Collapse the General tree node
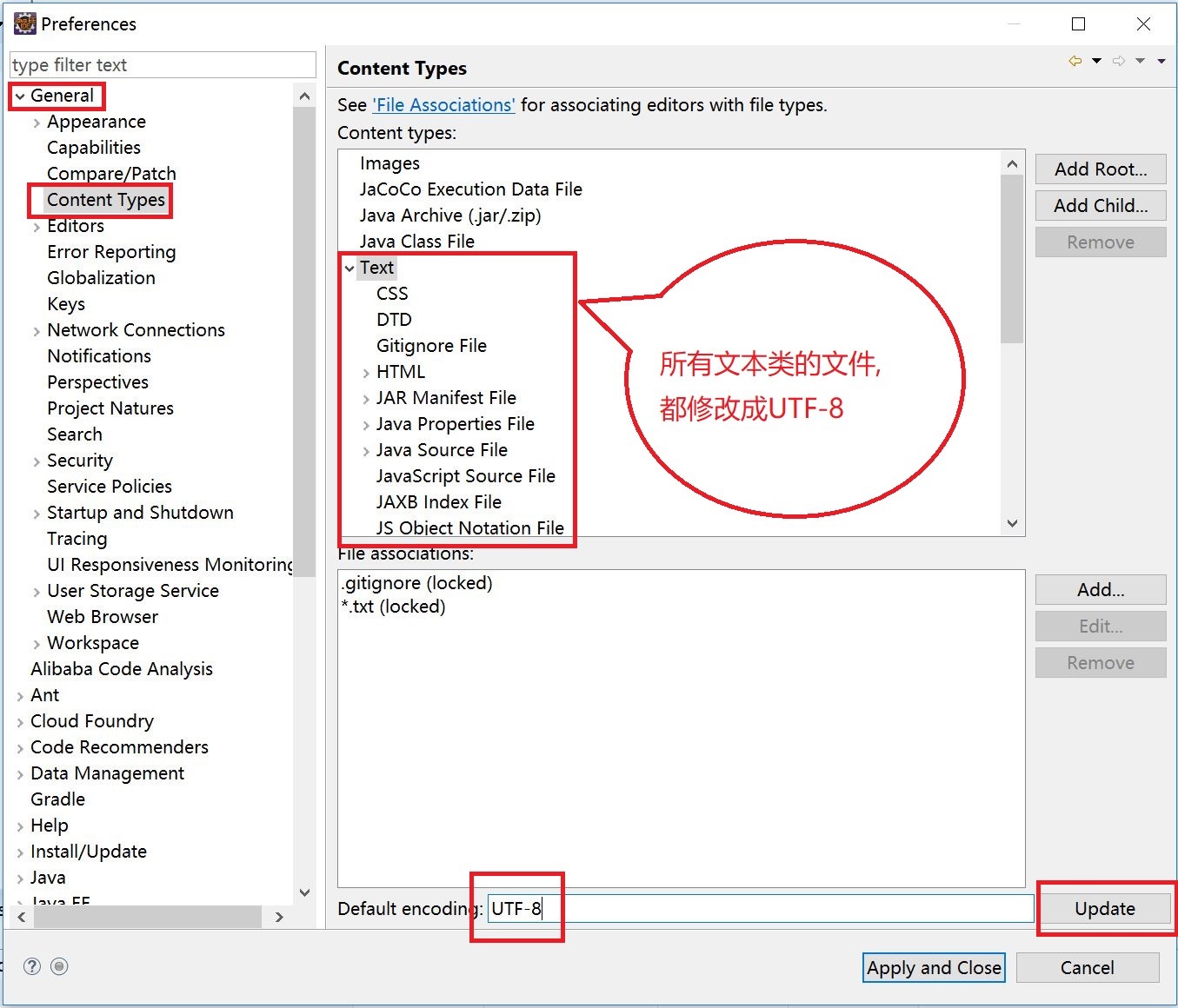 coord(20,96)
